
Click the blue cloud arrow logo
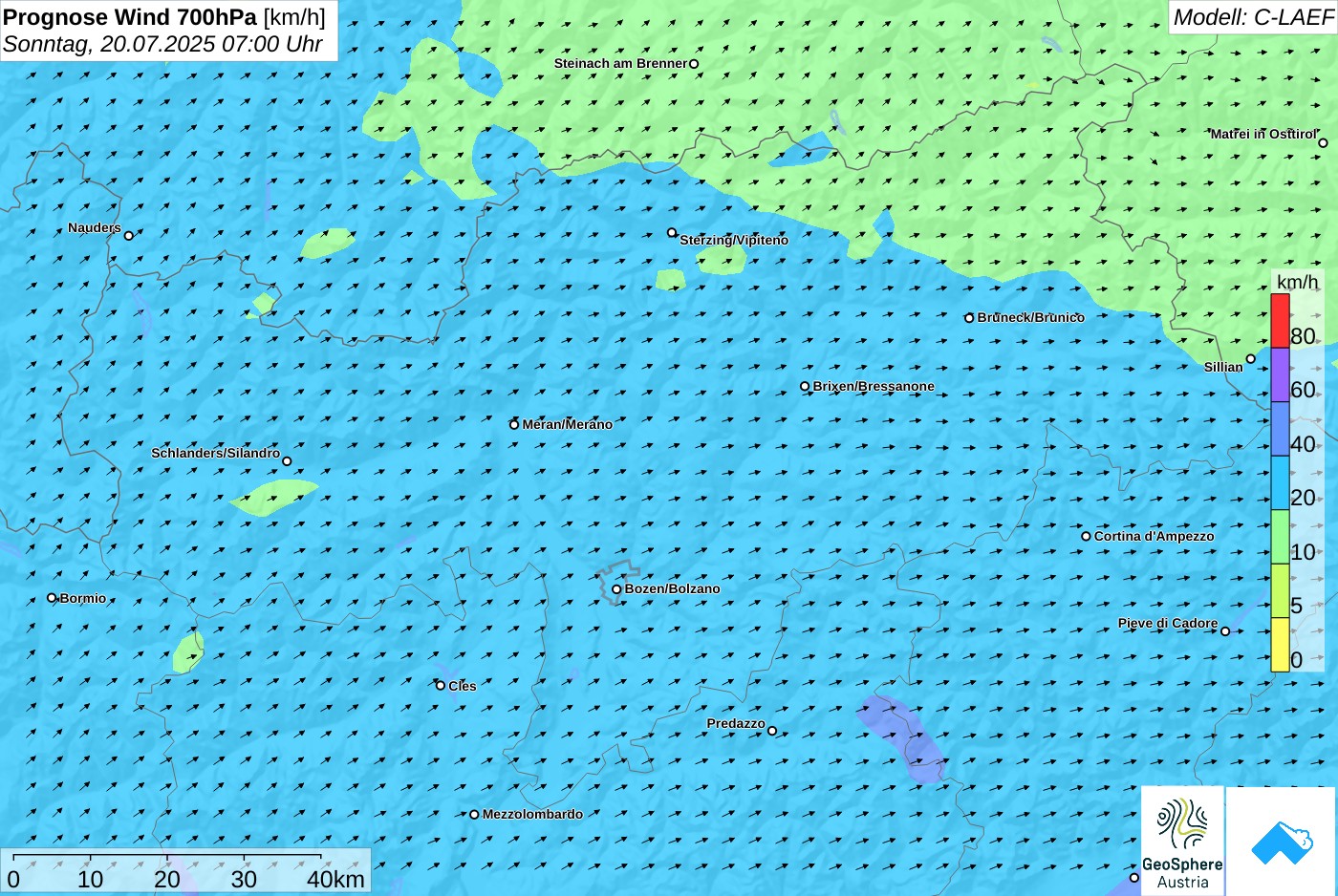(x=1281, y=842)
